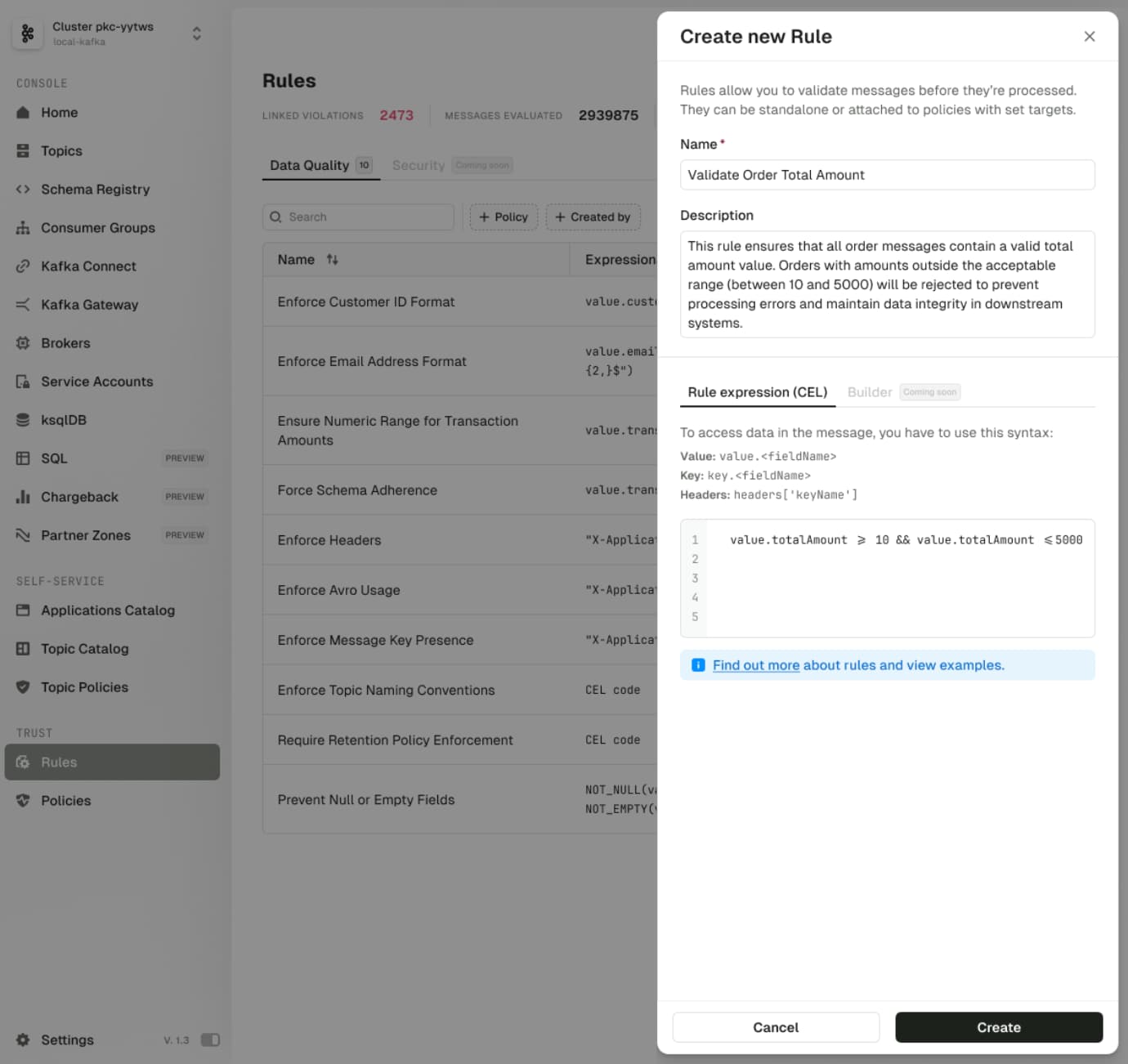Open the Policy filter dropdown
Image resolution: width=1128 pixels, height=1064 pixels.
click(x=504, y=217)
